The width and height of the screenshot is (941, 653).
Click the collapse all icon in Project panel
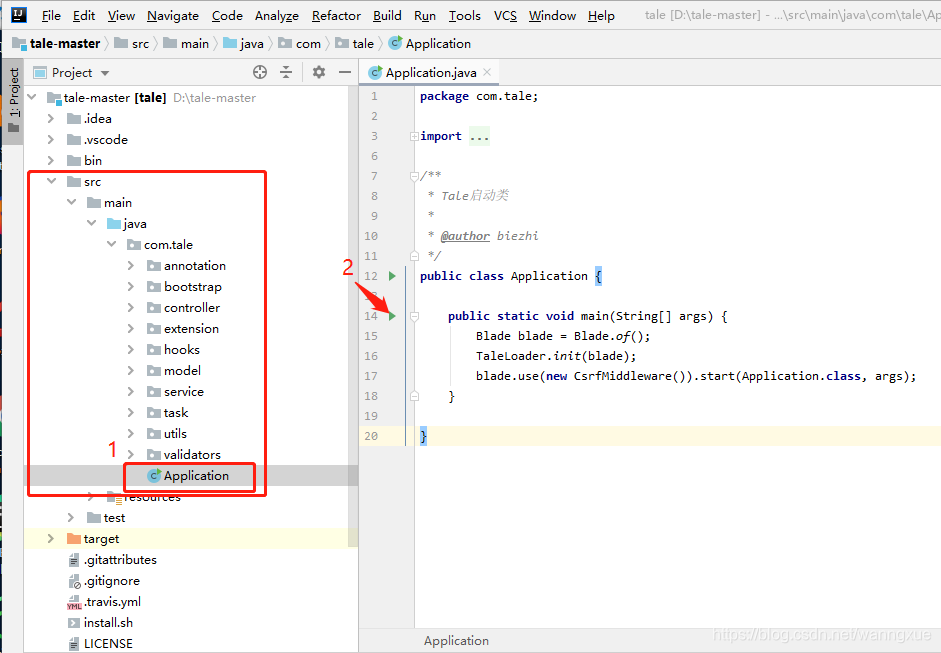coord(286,73)
